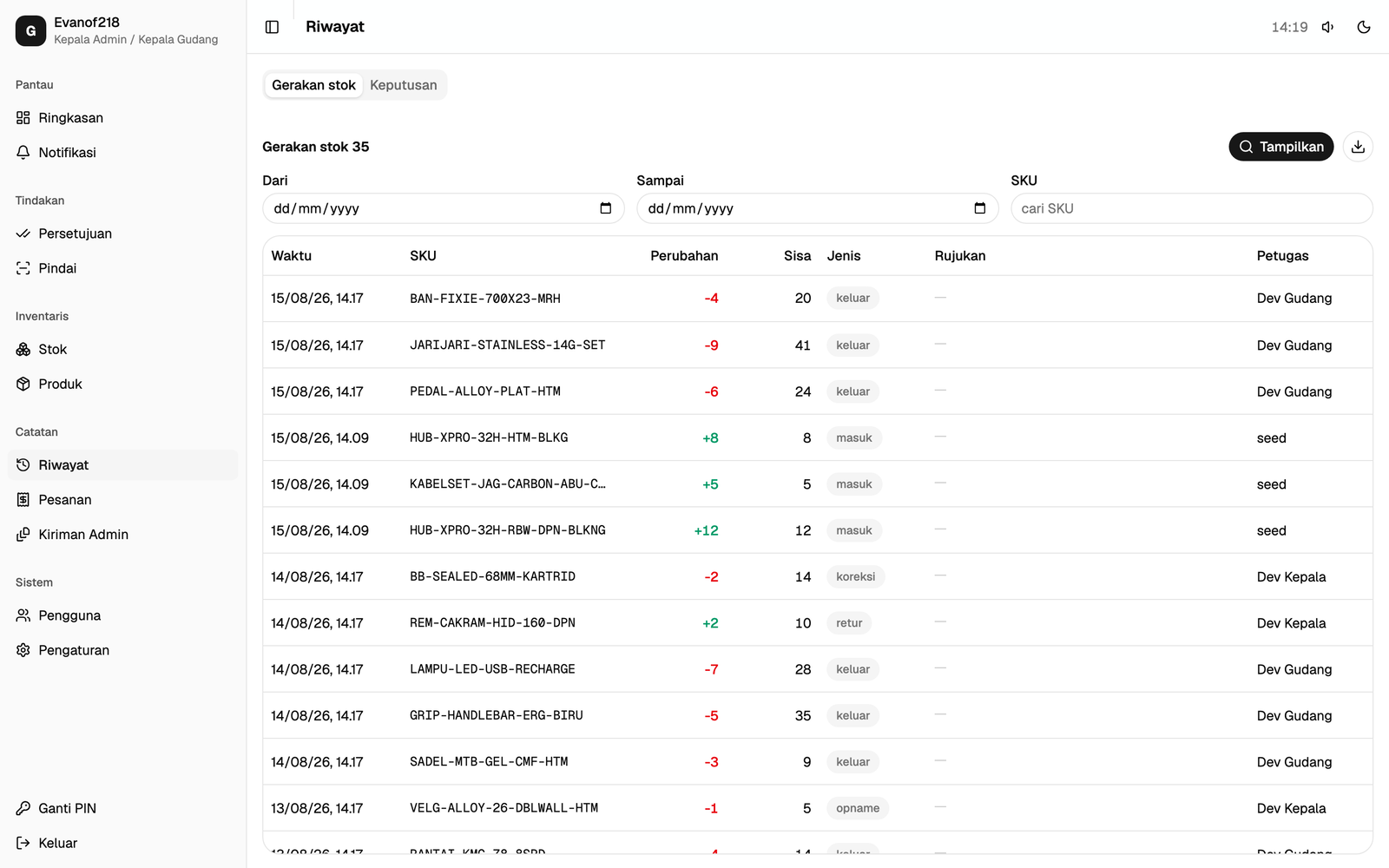Click the Tampilkan button
This screenshot has width=1389, height=868.
point(1280,147)
